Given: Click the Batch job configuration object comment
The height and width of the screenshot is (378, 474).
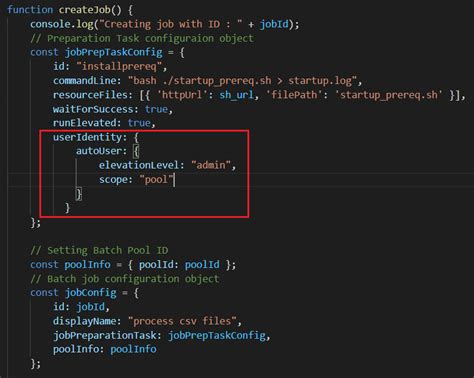Looking at the screenshot, I should tap(125, 279).
